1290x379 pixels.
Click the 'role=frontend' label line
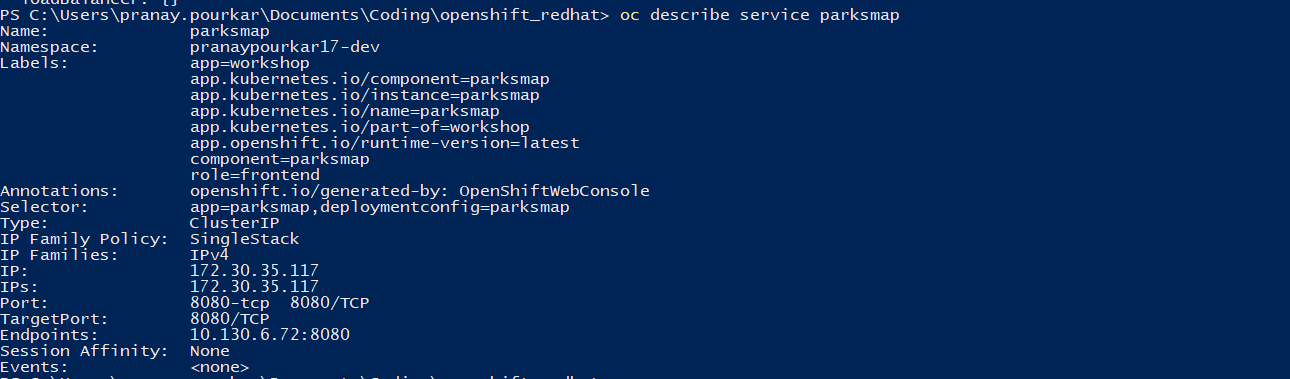255,175
